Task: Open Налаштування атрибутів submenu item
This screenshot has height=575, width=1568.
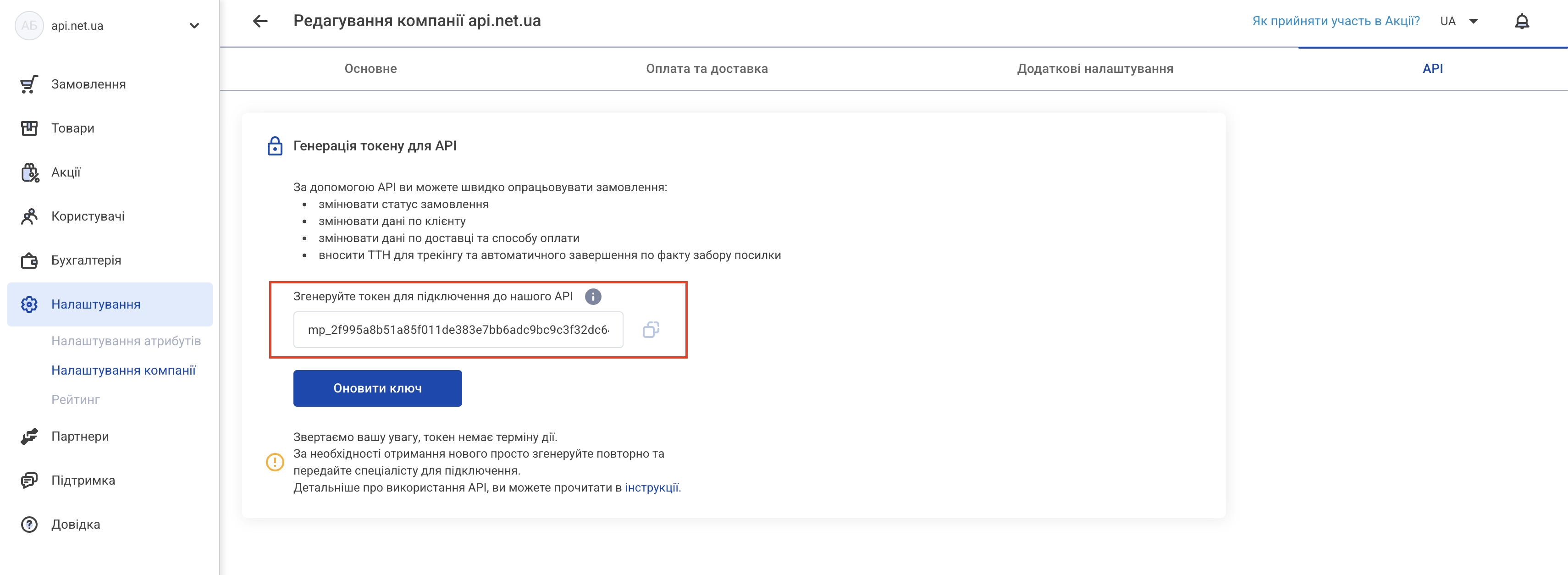Action: (126, 341)
